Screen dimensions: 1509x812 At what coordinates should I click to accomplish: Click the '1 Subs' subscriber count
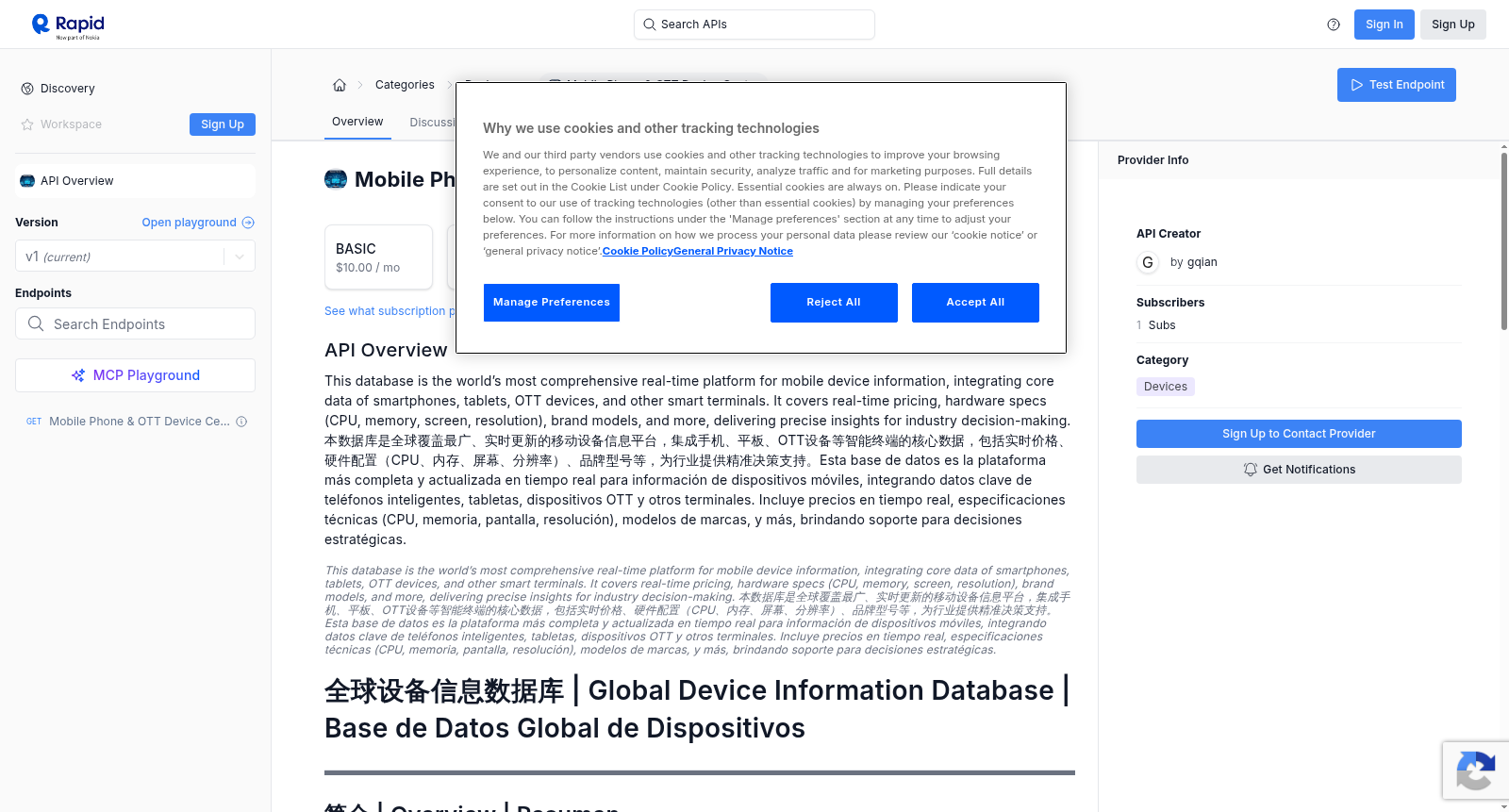[x=1156, y=325]
